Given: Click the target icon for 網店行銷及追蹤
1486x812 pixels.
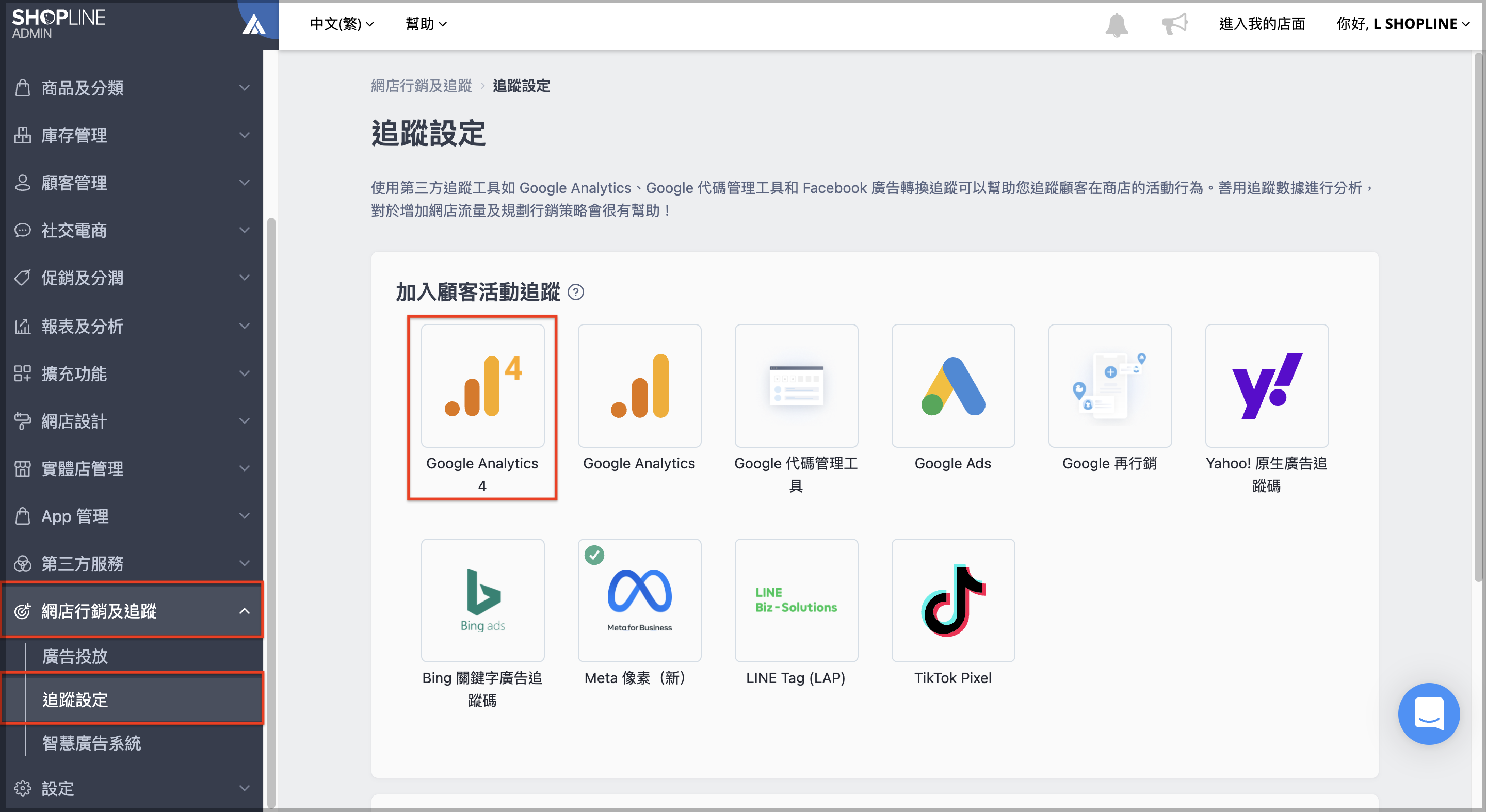Looking at the screenshot, I should [x=23, y=611].
